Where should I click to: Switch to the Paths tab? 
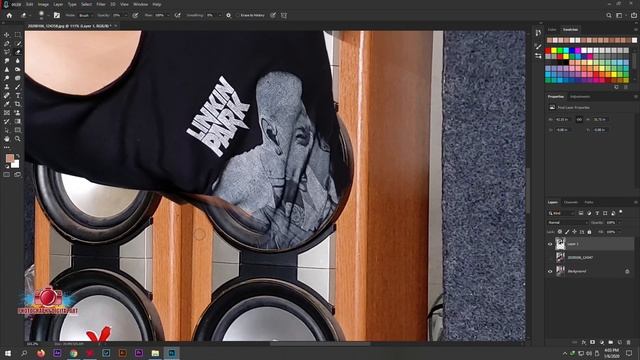pos(589,202)
